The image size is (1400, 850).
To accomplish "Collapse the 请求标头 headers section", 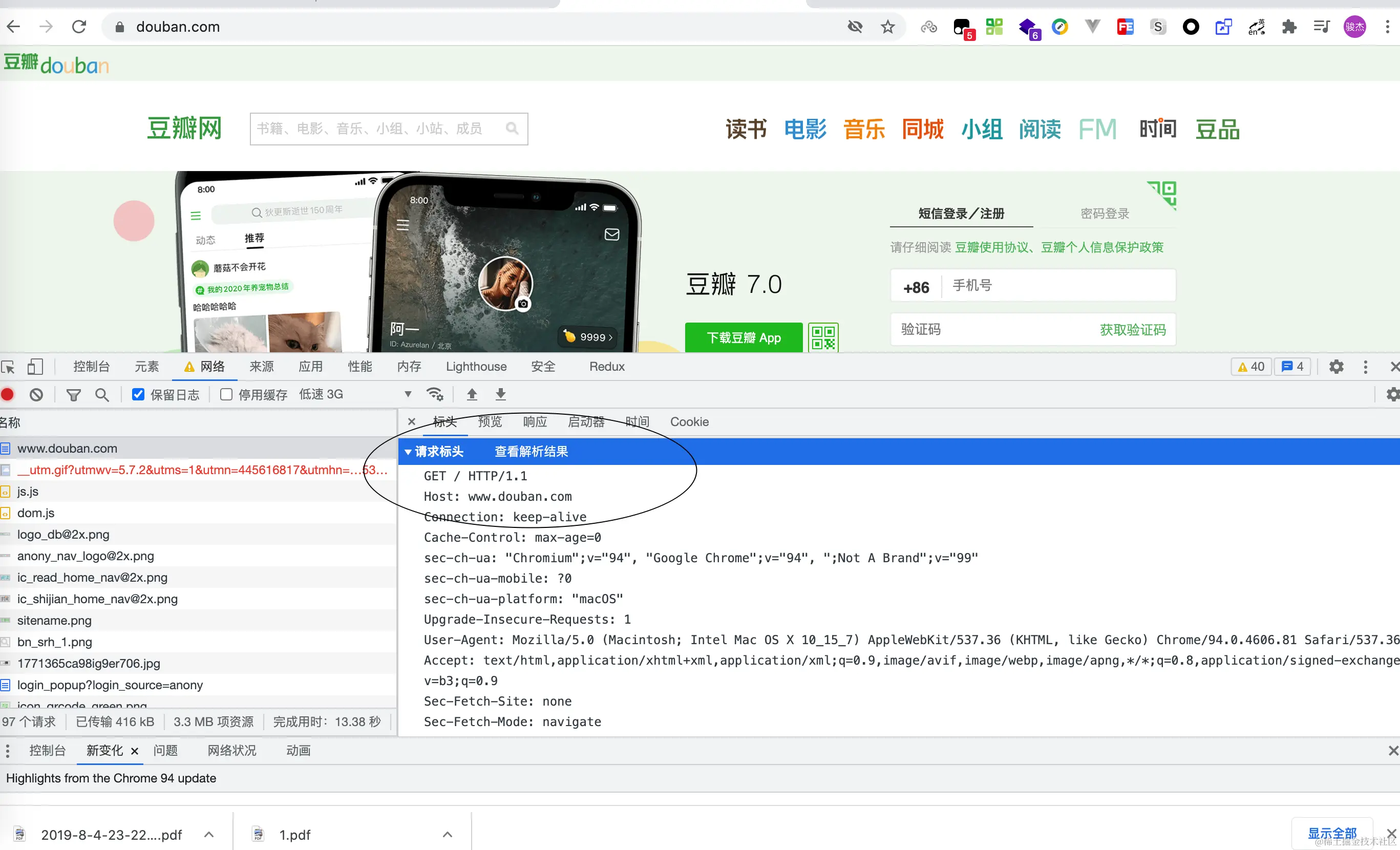I will [x=408, y=451].
